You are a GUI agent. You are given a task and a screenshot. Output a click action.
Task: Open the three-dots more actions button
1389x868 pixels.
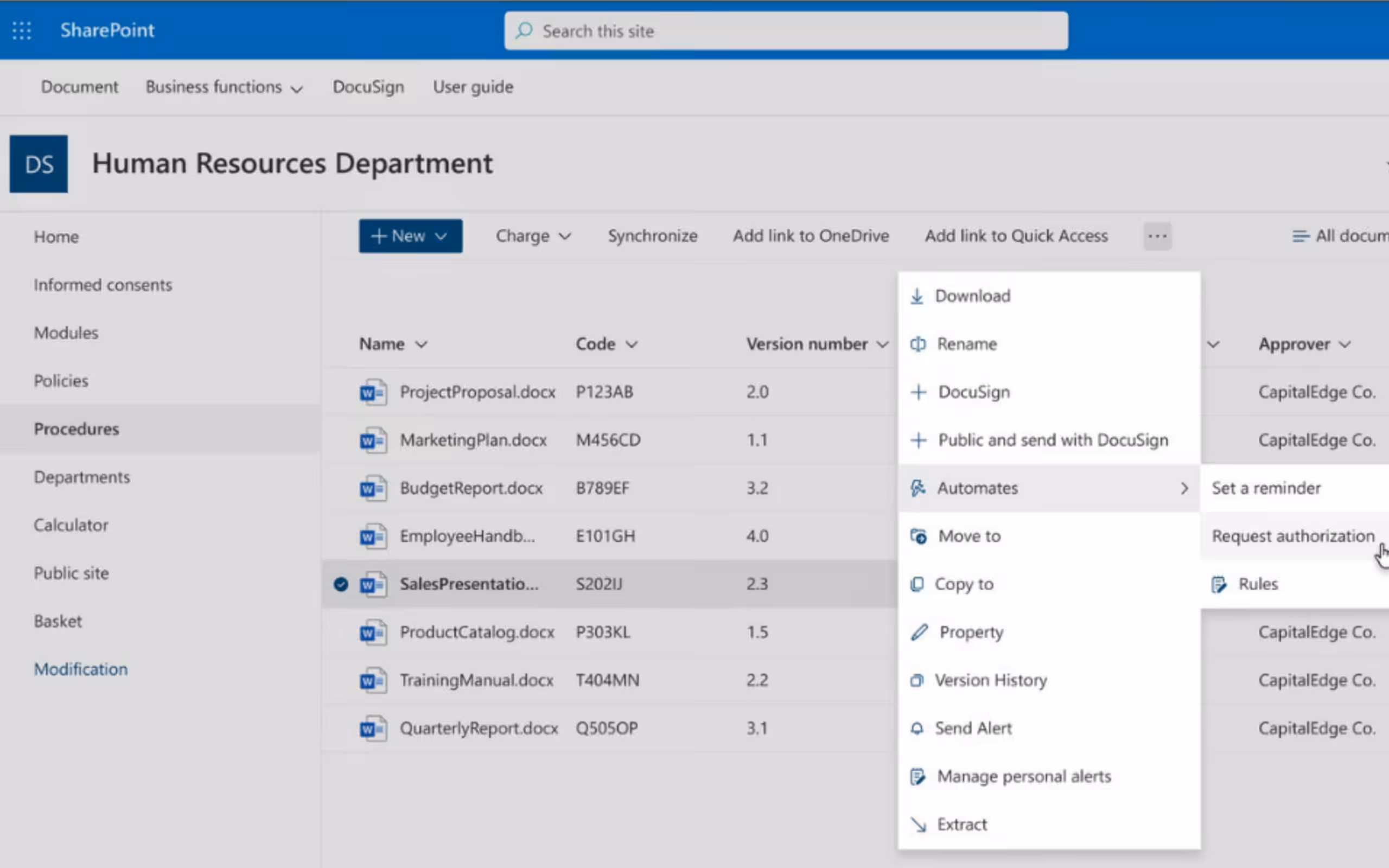point(1157,236)
